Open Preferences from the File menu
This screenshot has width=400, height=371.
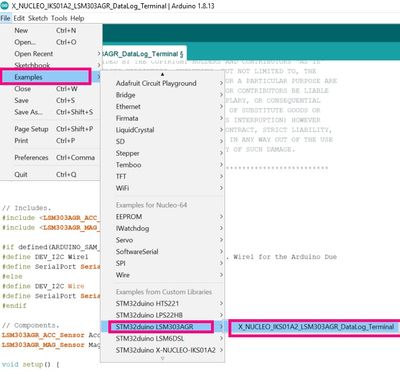point(50,157)
